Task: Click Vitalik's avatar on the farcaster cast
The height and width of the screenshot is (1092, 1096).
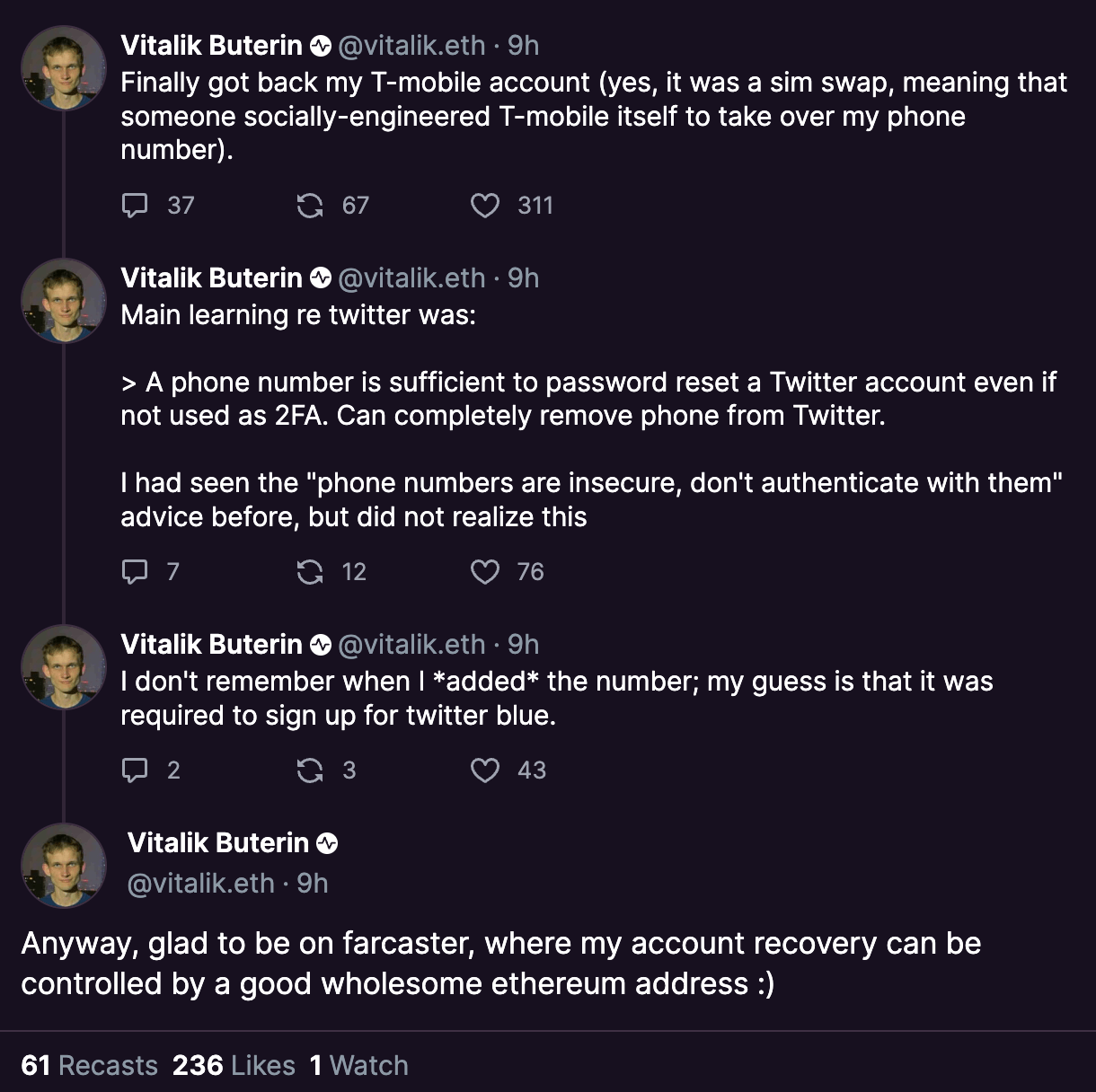Action: pyautogui.click(x=64, y=866)
